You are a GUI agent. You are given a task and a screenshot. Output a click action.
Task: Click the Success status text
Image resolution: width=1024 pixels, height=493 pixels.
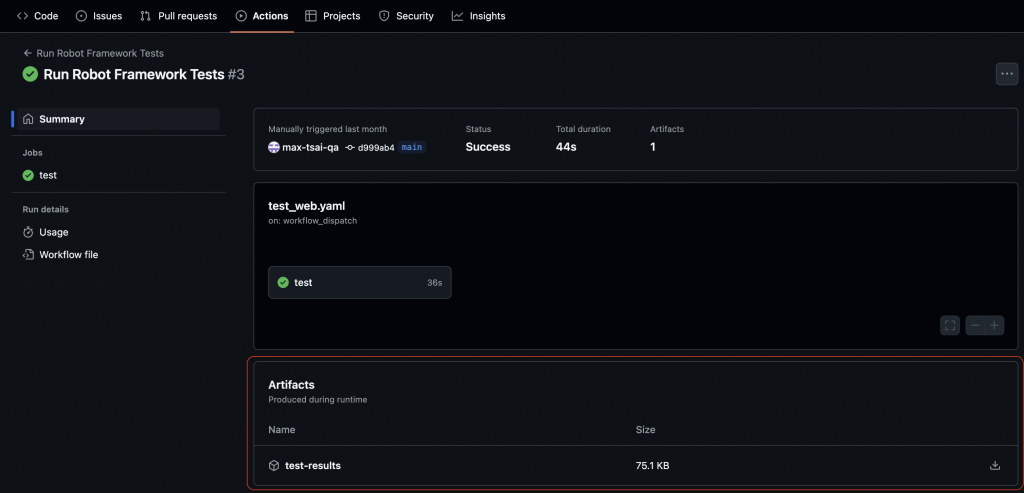coord(488,148)
